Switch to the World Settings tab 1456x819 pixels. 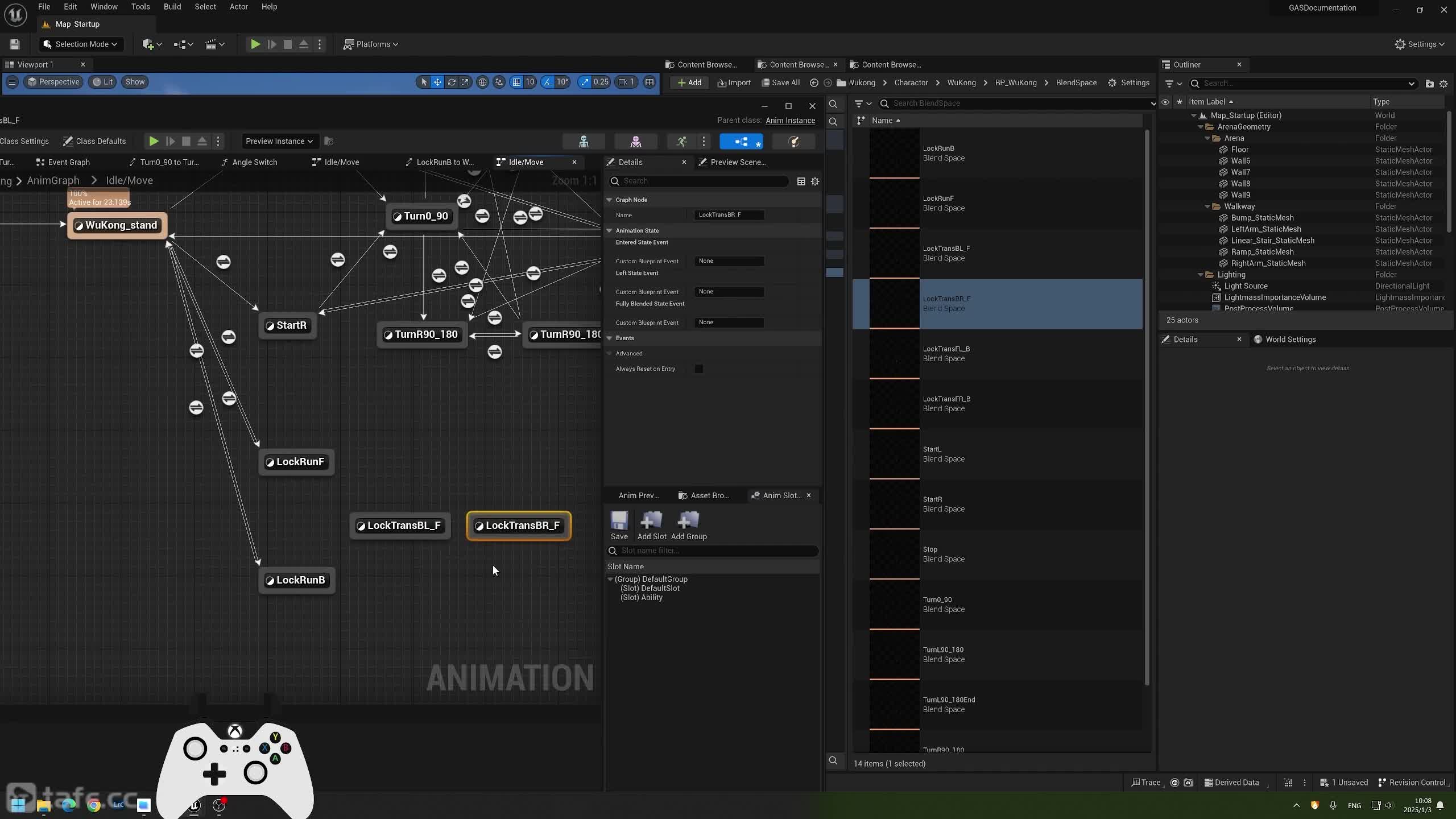[1285, 340]
